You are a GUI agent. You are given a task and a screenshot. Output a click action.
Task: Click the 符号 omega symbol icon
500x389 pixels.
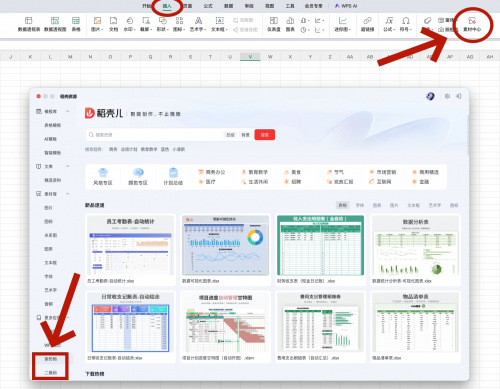pos(406,24)
